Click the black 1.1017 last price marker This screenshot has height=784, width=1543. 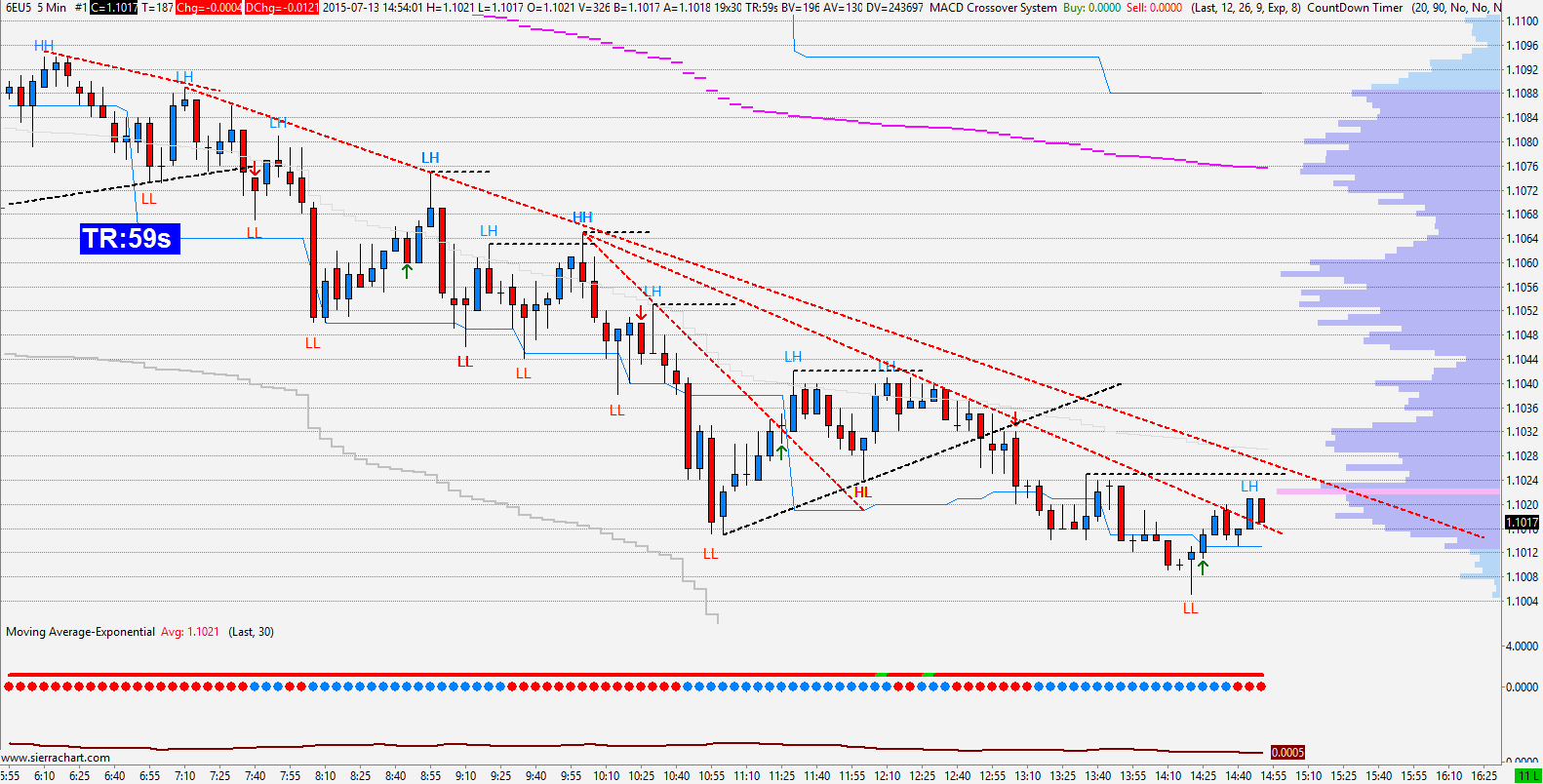[1522, 523]
